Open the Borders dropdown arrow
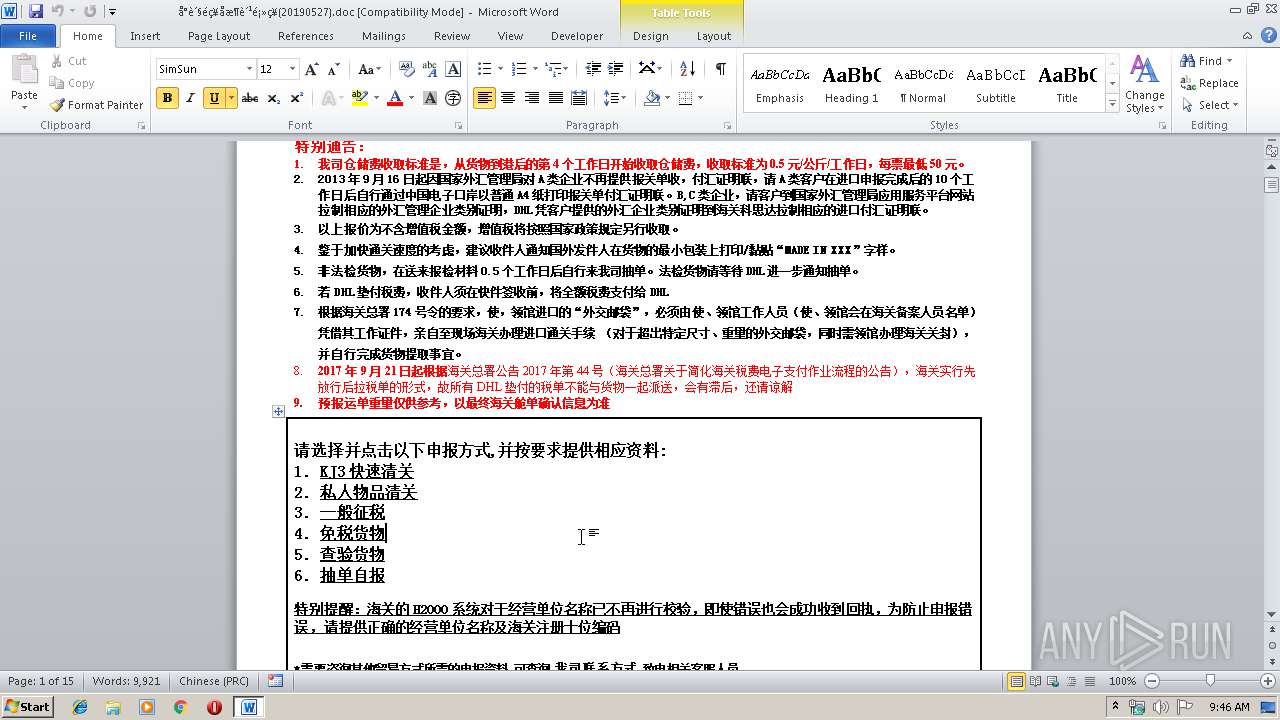 point(700,98)
